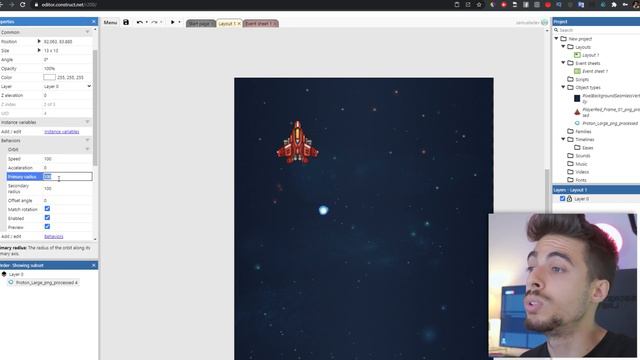Toggle the Layer 0 lock icon
Screen dimensions: 640x360
tap(569, 198)
